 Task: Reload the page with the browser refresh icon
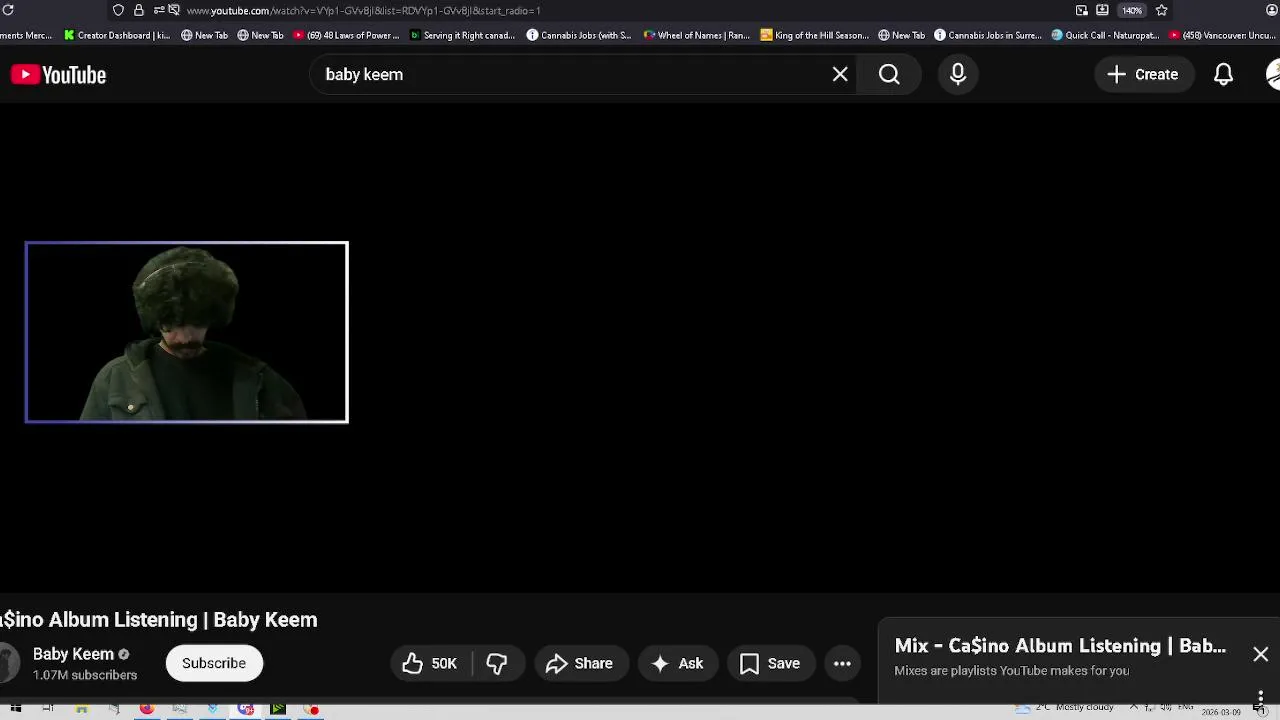tap(8, 10)
